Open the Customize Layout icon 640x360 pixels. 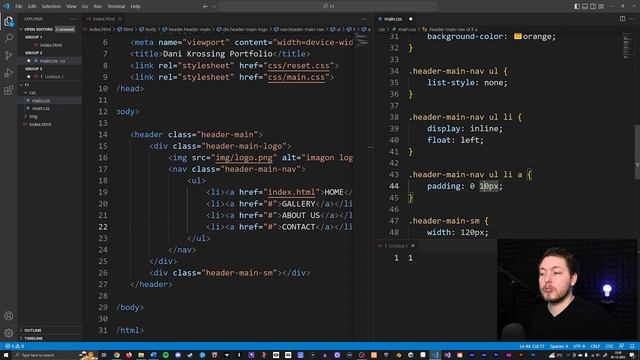(x=601, y=6)
